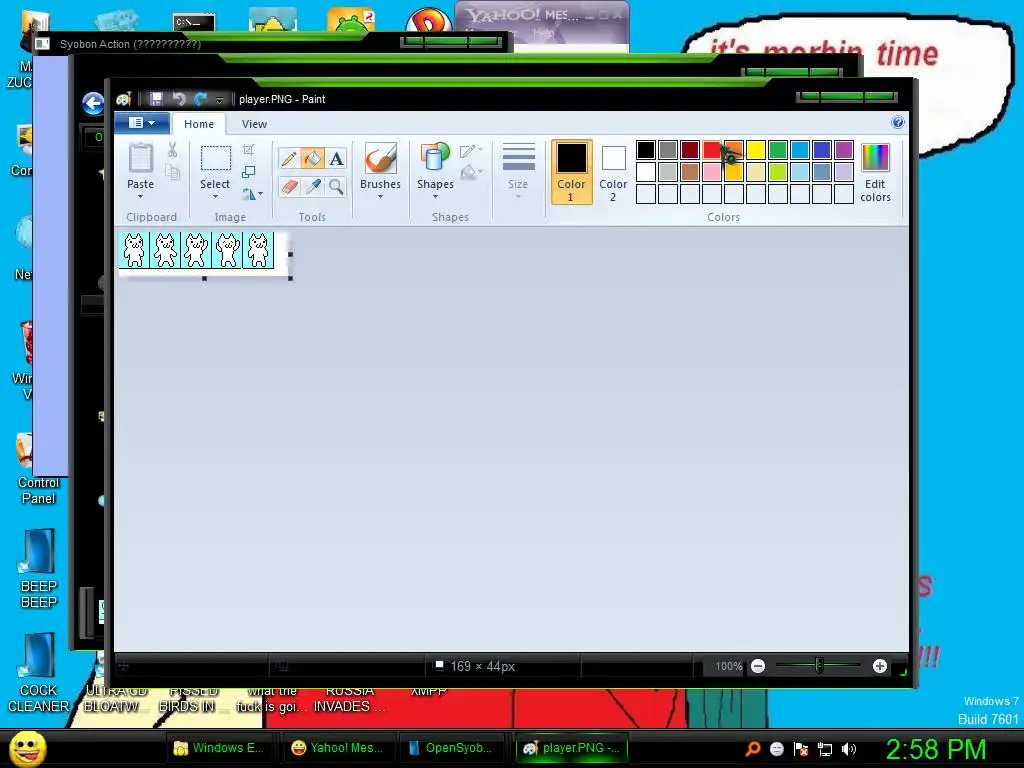The height and width of the screenshot is (768, 1024).
Task: Click the Undo arrow in title bar
Action: tap(178, 99)
